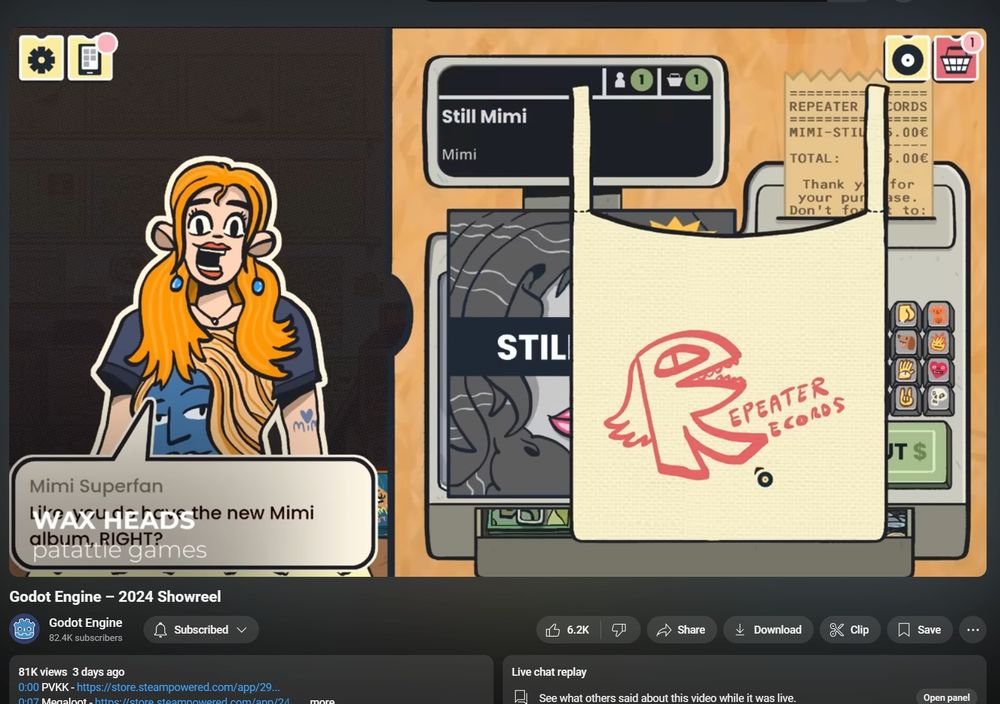This screenshot has width=1000, height=704.
Task: Click the vinyl record icon at top right
Action: pyautogui.click(x=908, y=58)
